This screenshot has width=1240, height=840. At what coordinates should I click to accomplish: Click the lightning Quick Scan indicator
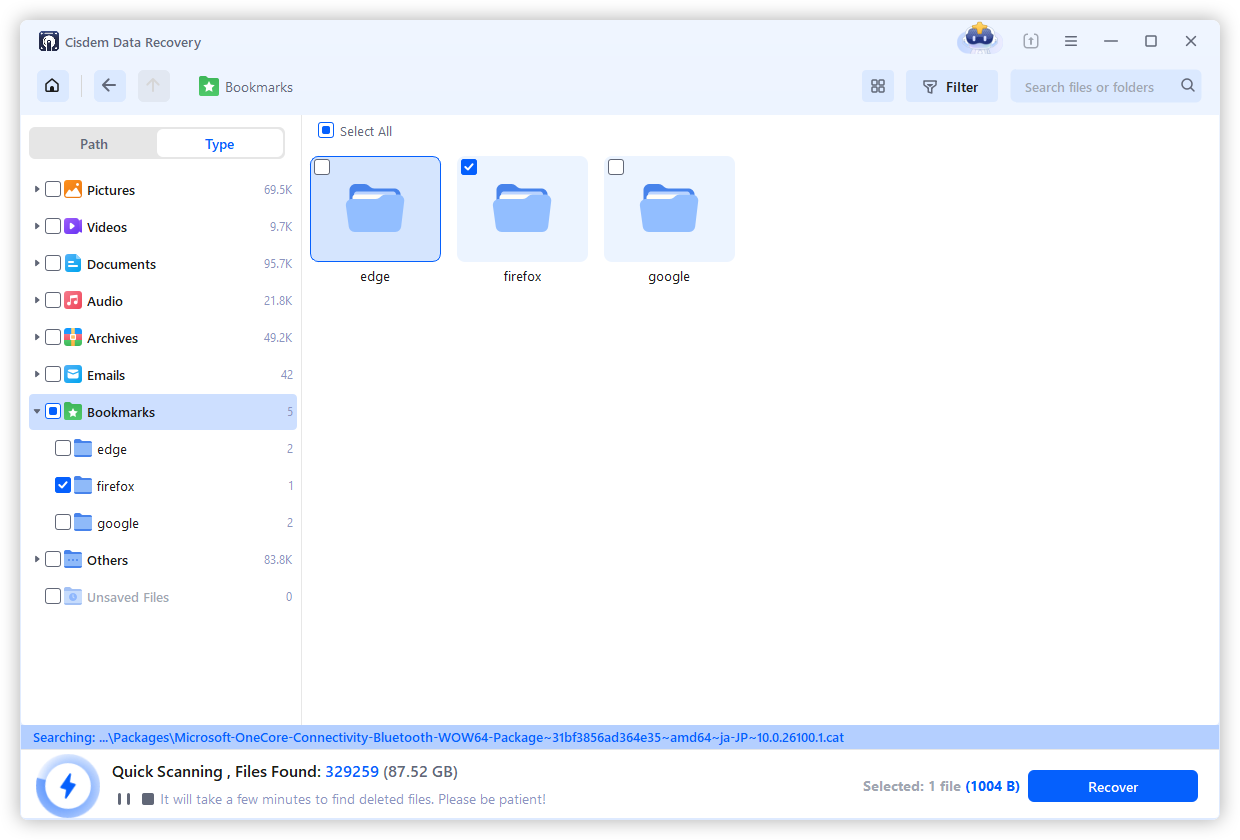coord(67,786)
